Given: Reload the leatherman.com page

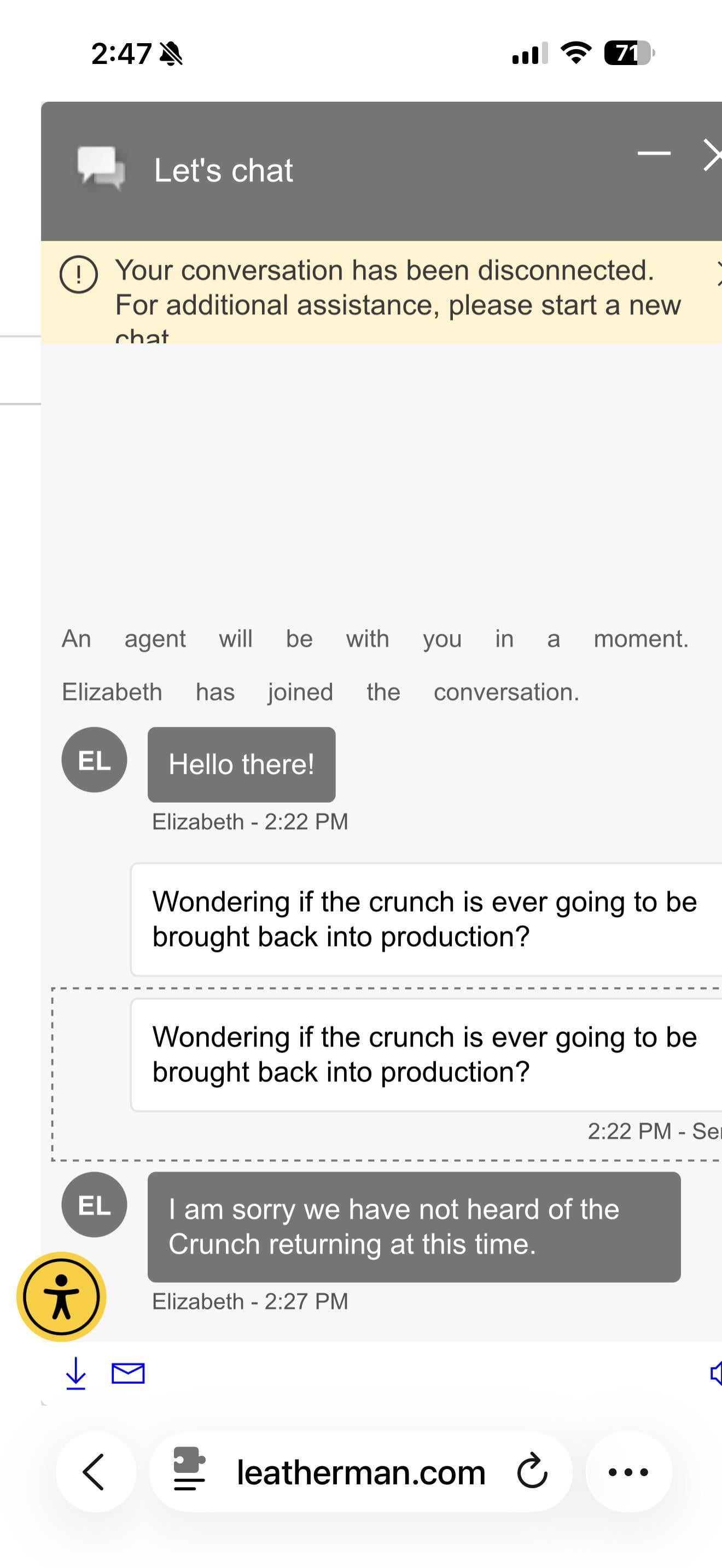Looking at the screenshot, I should pyautogui.click(x=532, y=1472).
